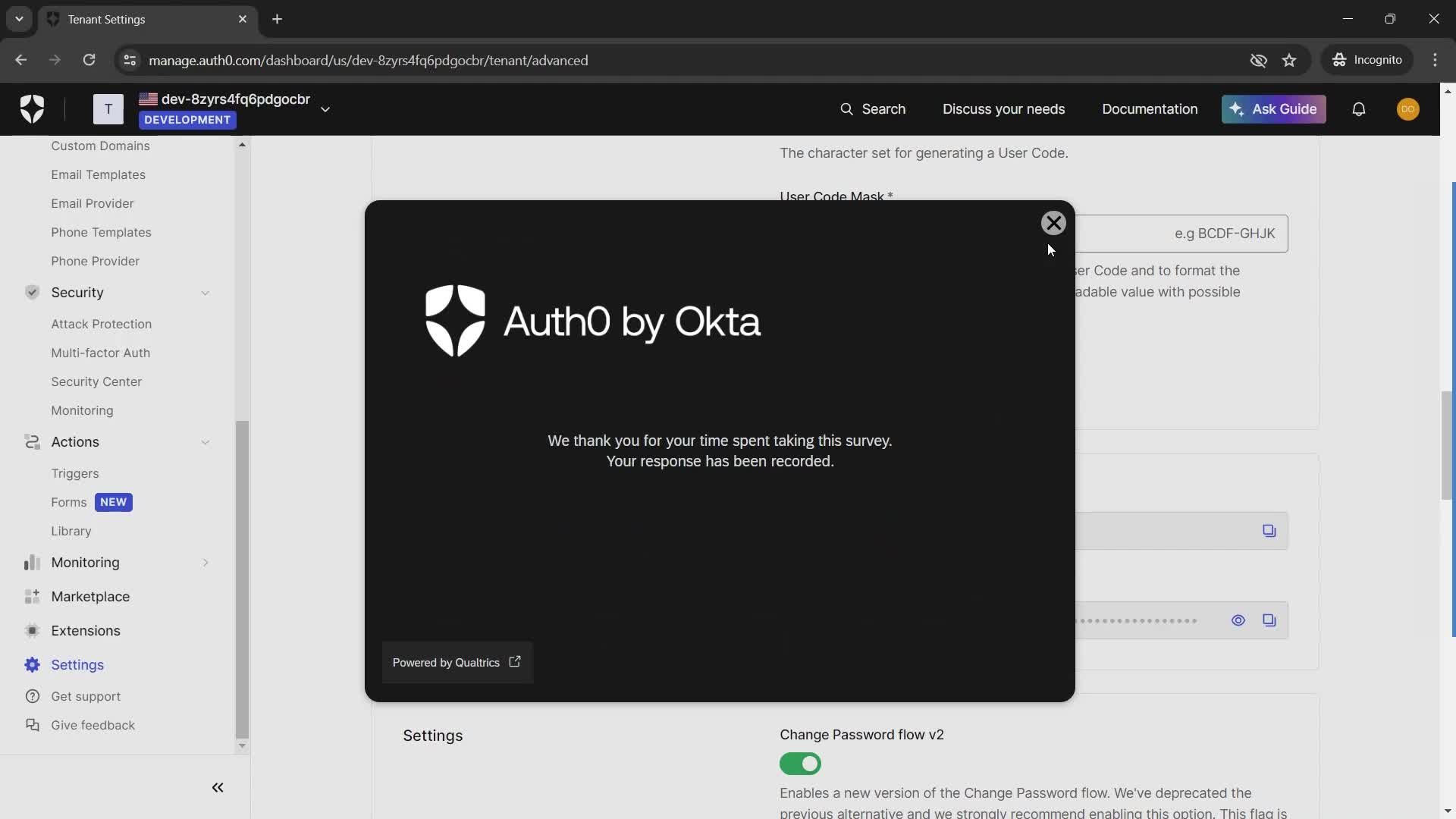The image size is (1456, 819).
Task: Click the sidebar scroll up arrow
Action: pyautogui.click(x=242, y=144)
